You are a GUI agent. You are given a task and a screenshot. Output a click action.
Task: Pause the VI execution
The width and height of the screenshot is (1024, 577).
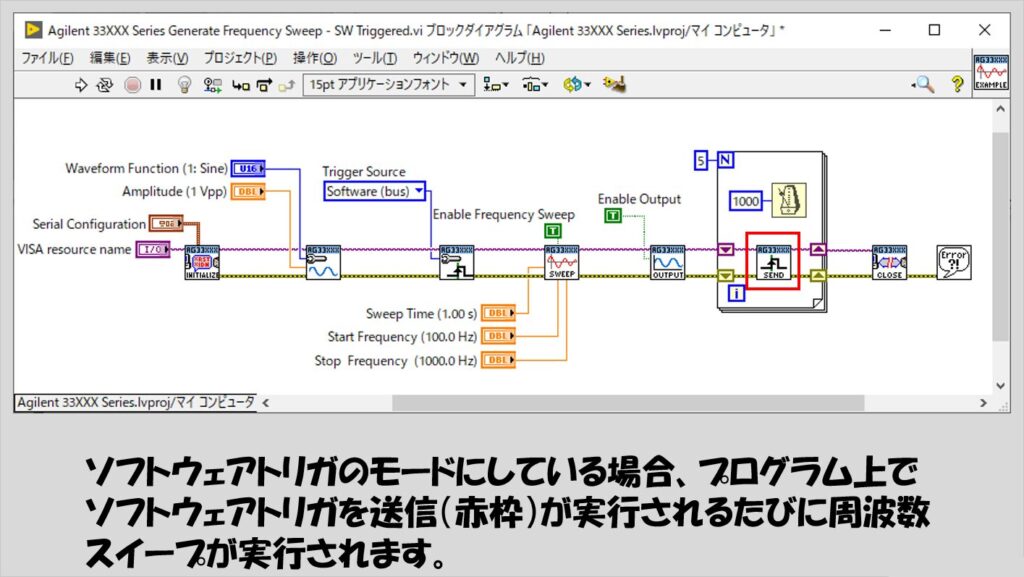(x=155, y=85)
